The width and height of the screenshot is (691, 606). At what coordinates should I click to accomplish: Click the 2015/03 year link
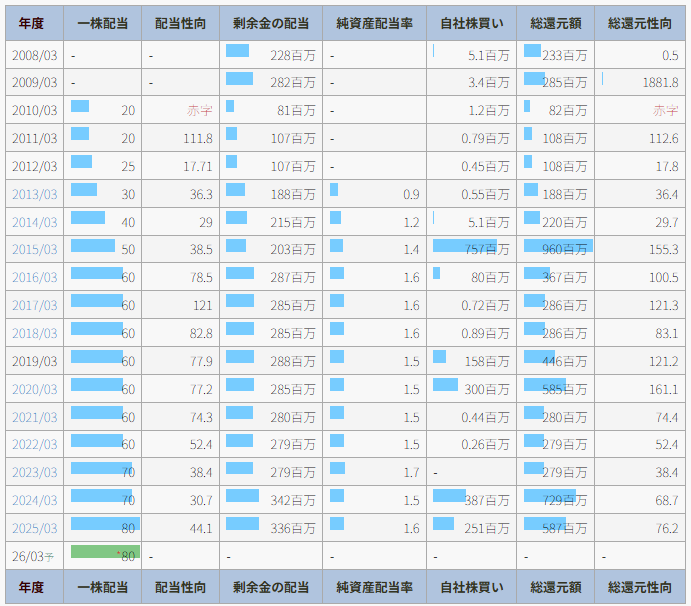(34, 249)
